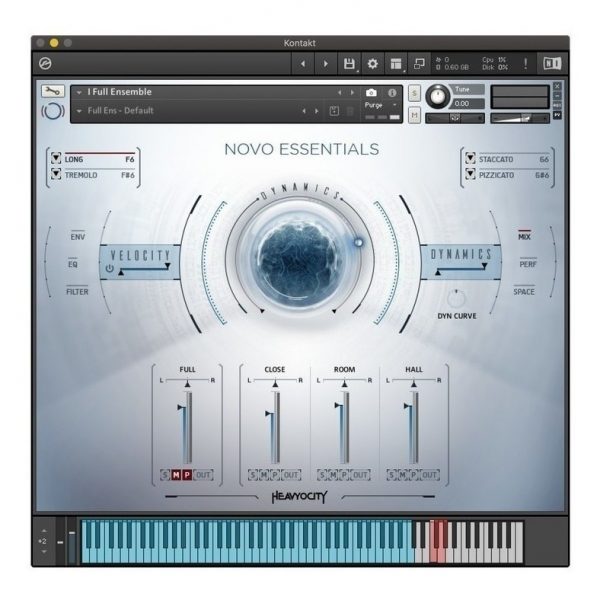
Task: Save snapshot with the disk icon
Action: [334, 111]
